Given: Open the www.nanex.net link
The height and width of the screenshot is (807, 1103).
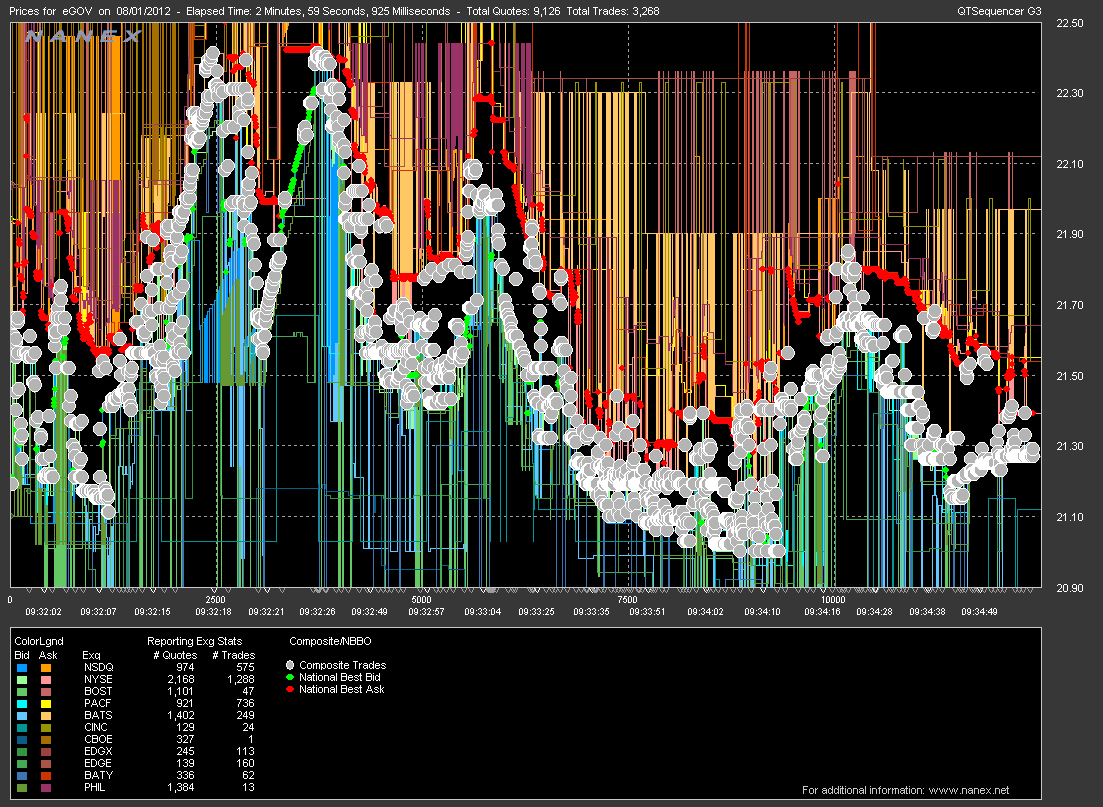Looking at the screenshot, I should 969,790.
